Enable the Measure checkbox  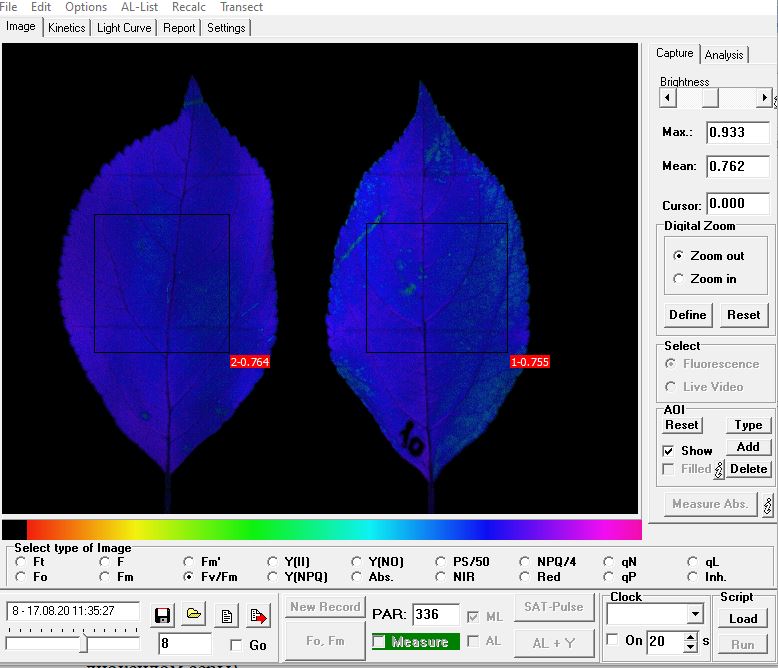coord(379,642)
